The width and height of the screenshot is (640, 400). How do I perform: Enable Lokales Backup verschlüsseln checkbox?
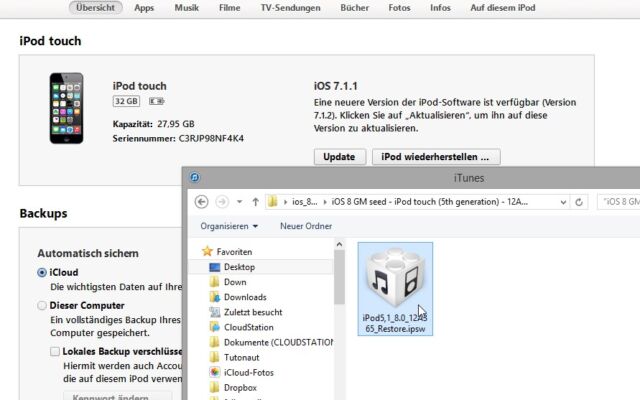55,352
